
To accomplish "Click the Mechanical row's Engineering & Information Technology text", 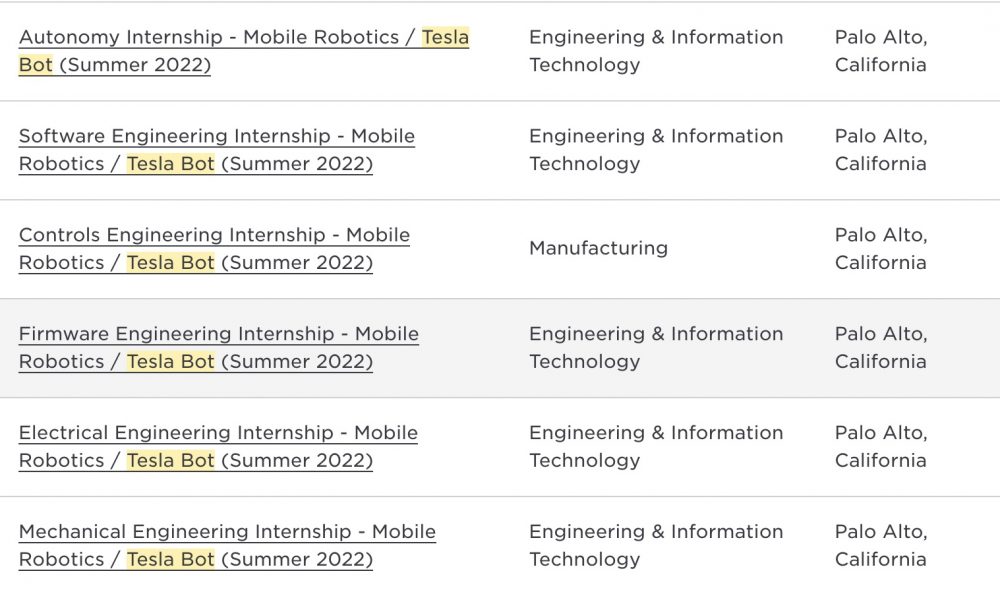I will (656, 545).
